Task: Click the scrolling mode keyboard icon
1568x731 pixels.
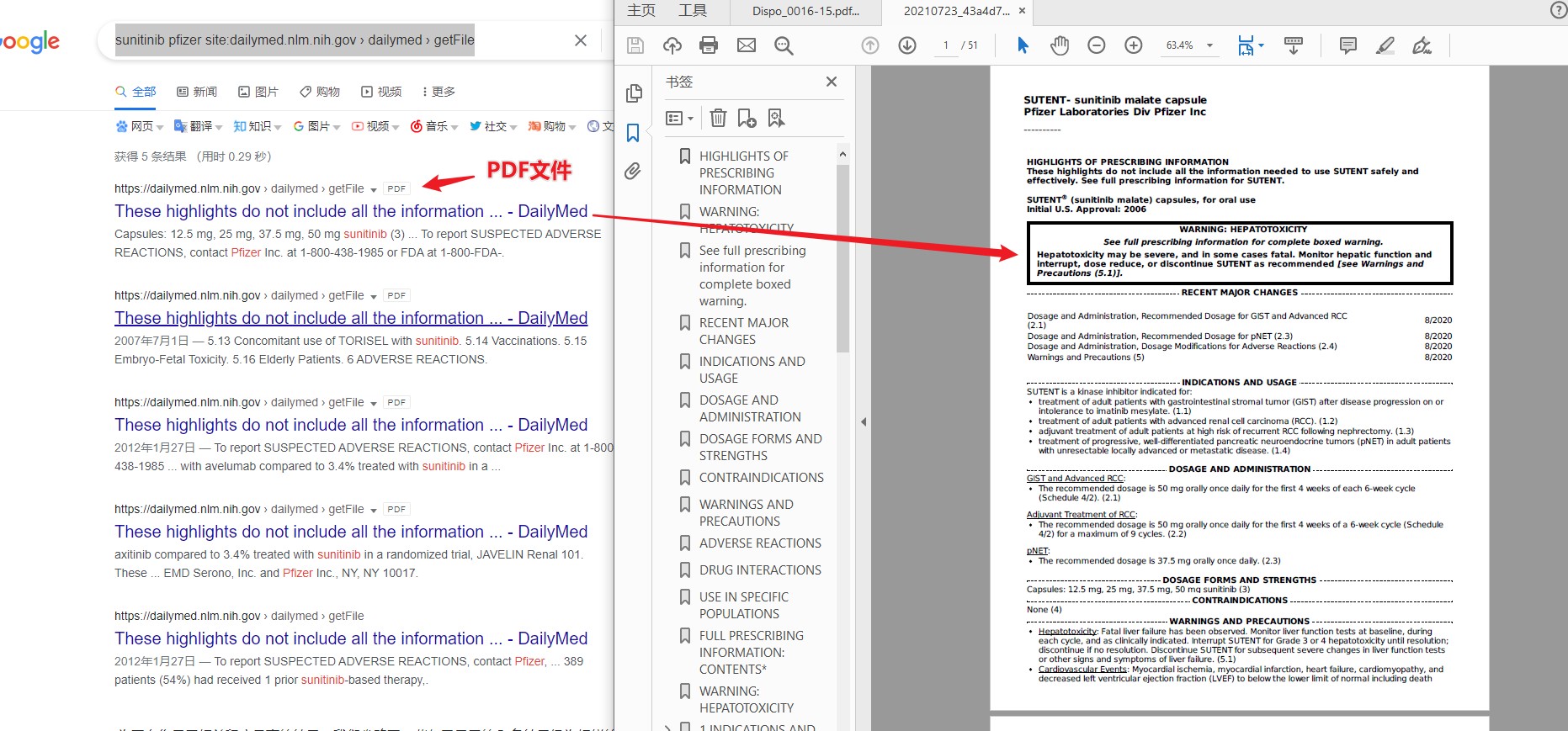Action: [1294, 45]
